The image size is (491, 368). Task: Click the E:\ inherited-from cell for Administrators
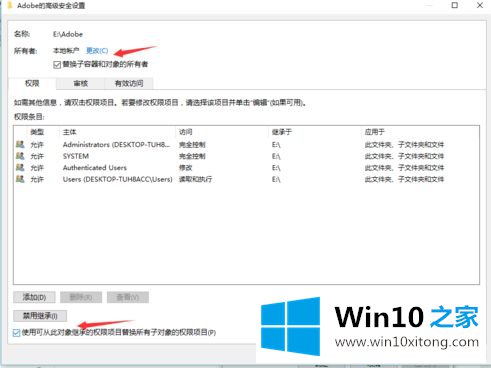tap(276, 145)
